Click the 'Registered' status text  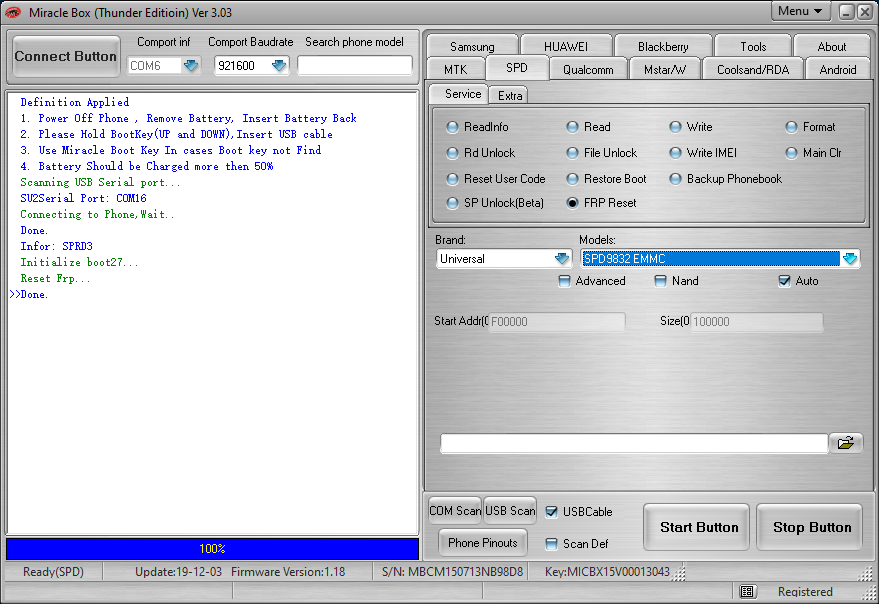coord(805,592)
